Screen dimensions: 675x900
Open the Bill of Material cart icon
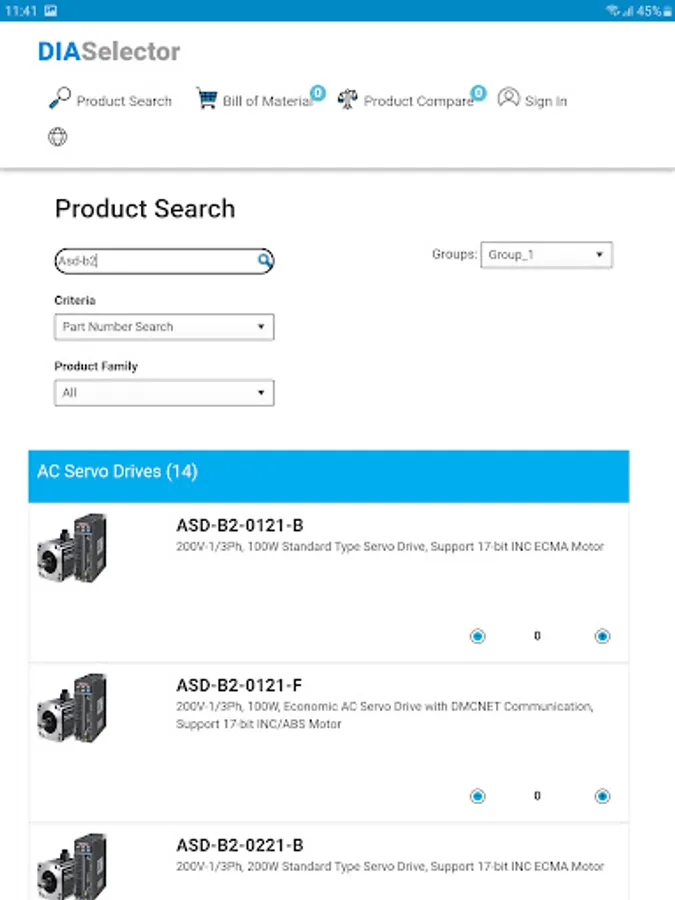coord(207,99)
